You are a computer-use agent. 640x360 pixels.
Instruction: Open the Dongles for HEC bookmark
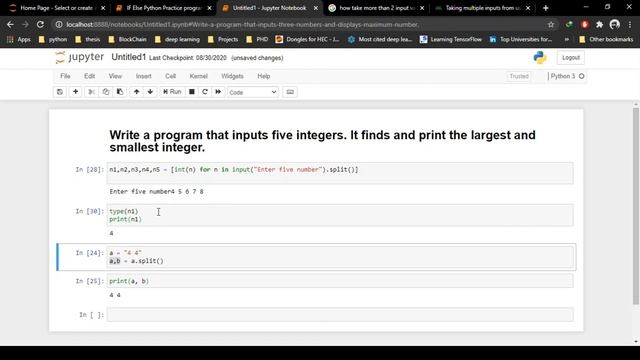pos(307,40)
